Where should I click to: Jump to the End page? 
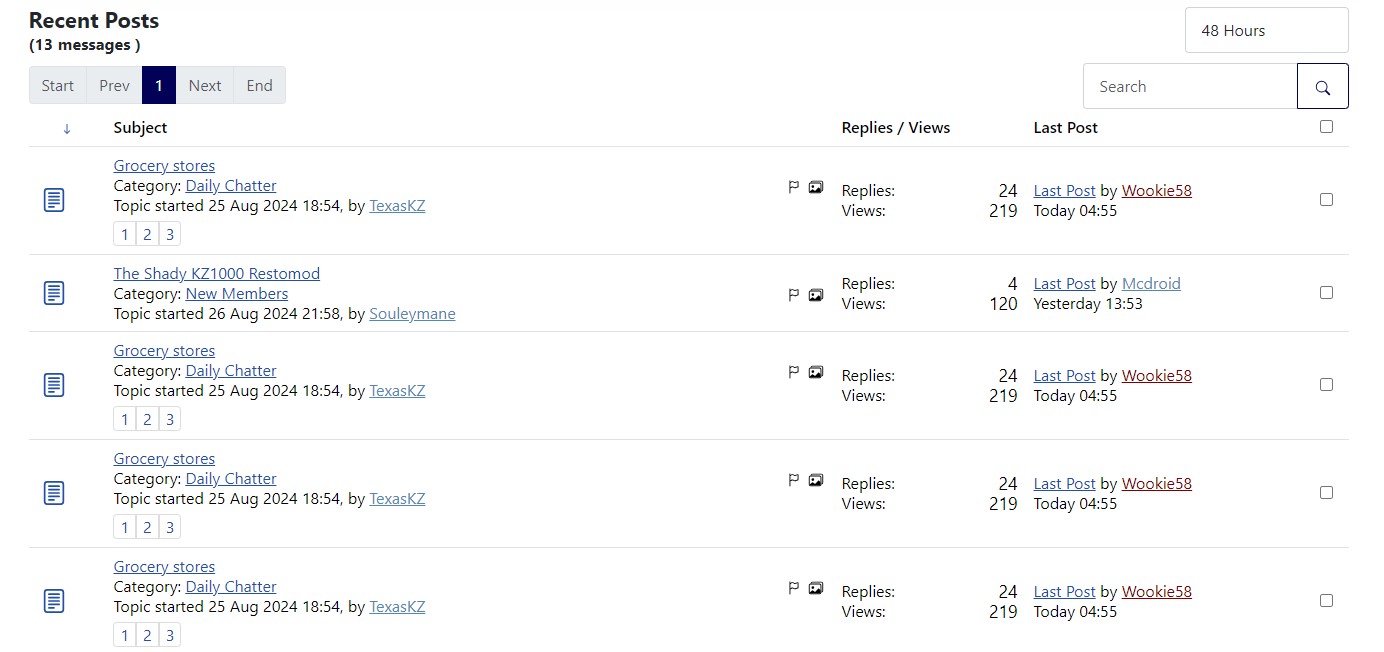pyautogui.click(x=259, y=86)
